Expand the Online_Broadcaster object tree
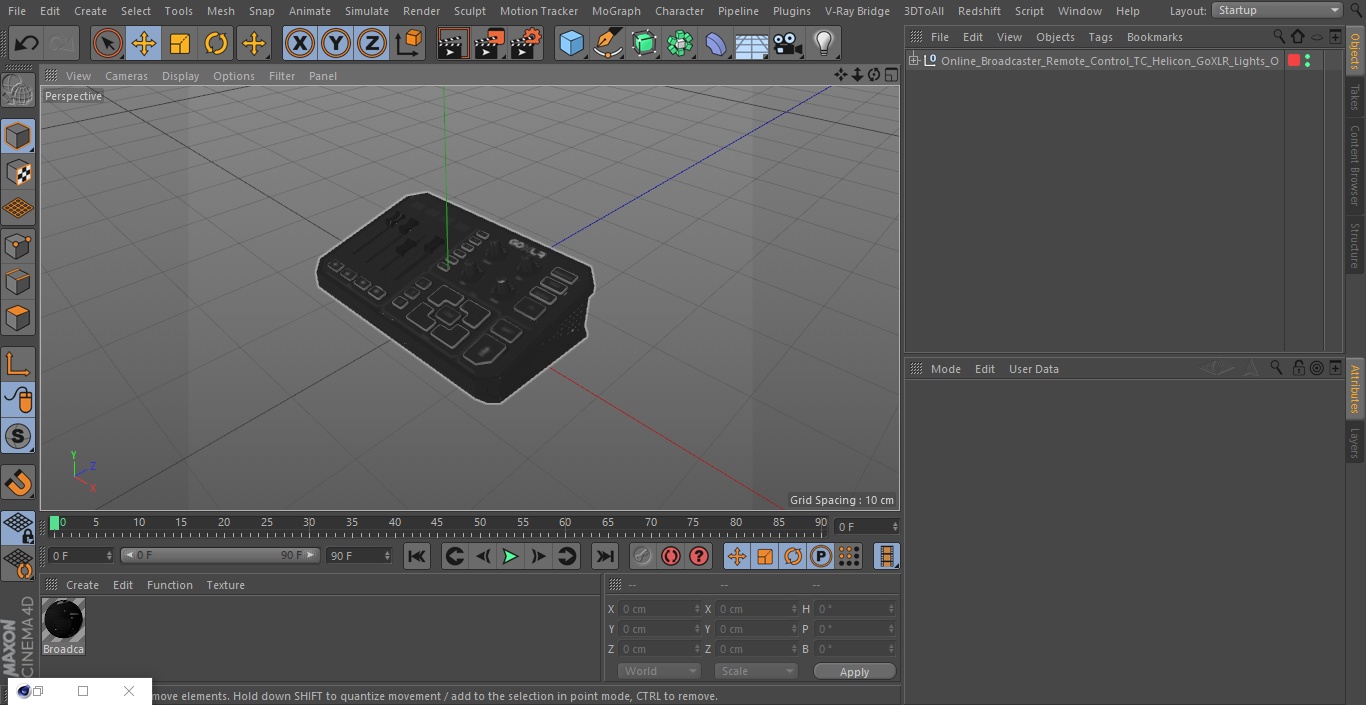The image size is (1366, 705). click(913, 61)
